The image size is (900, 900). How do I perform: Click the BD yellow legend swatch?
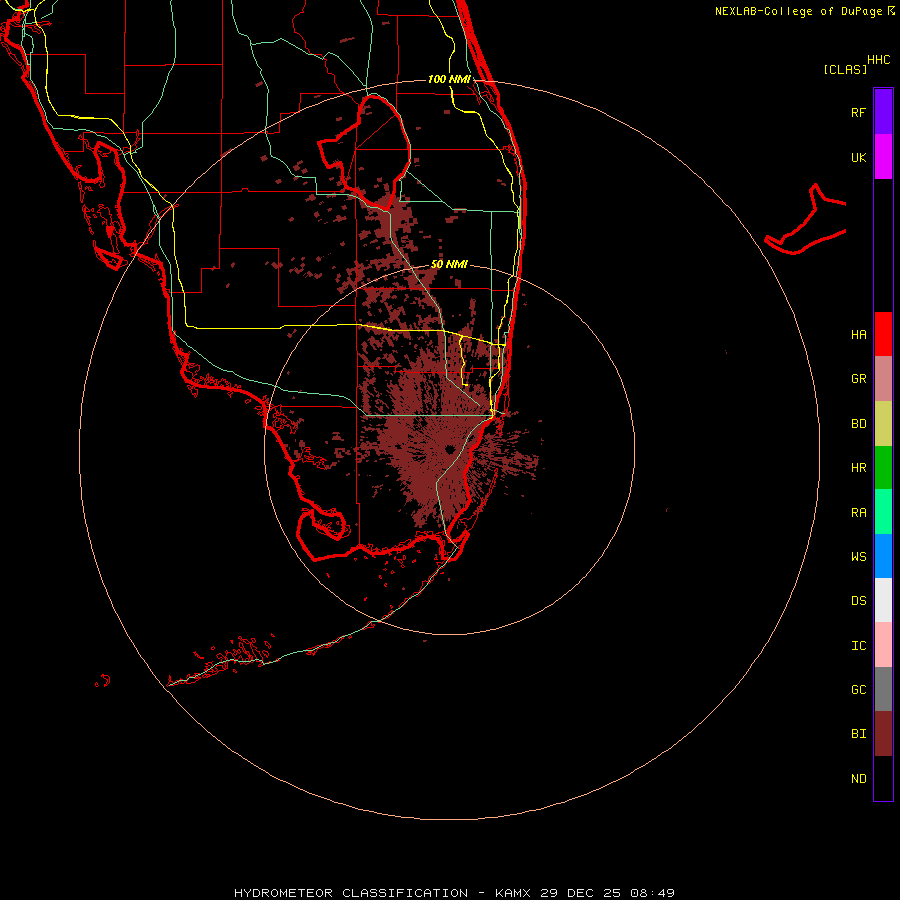click(x=883, y=424)
